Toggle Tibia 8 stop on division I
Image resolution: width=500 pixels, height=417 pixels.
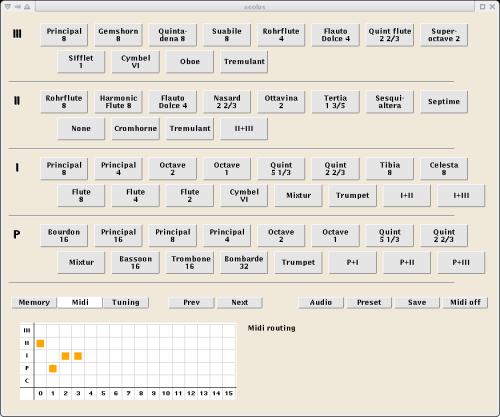[x=390, y=169]
